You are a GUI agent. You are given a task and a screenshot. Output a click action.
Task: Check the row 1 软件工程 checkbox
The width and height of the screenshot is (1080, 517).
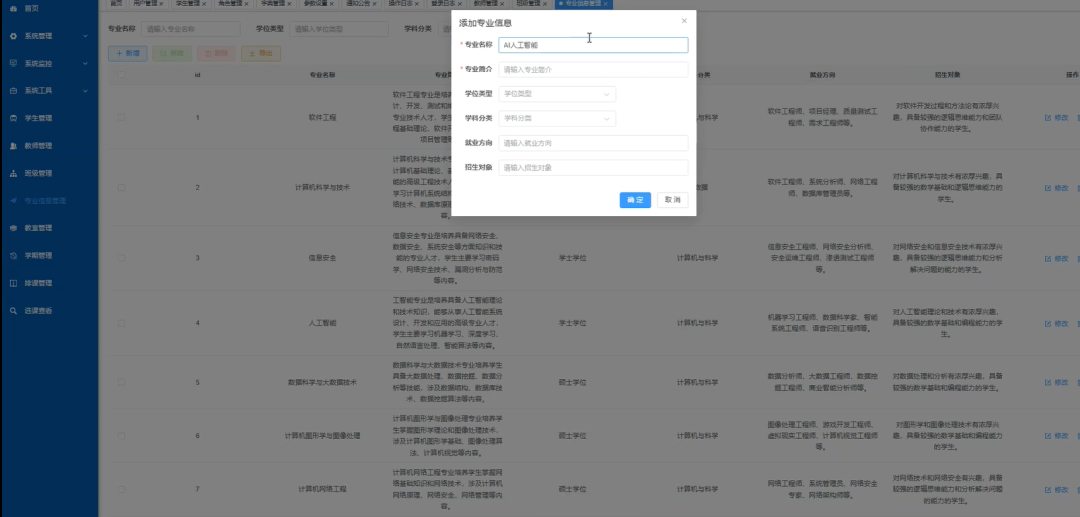tap(121, 118)
